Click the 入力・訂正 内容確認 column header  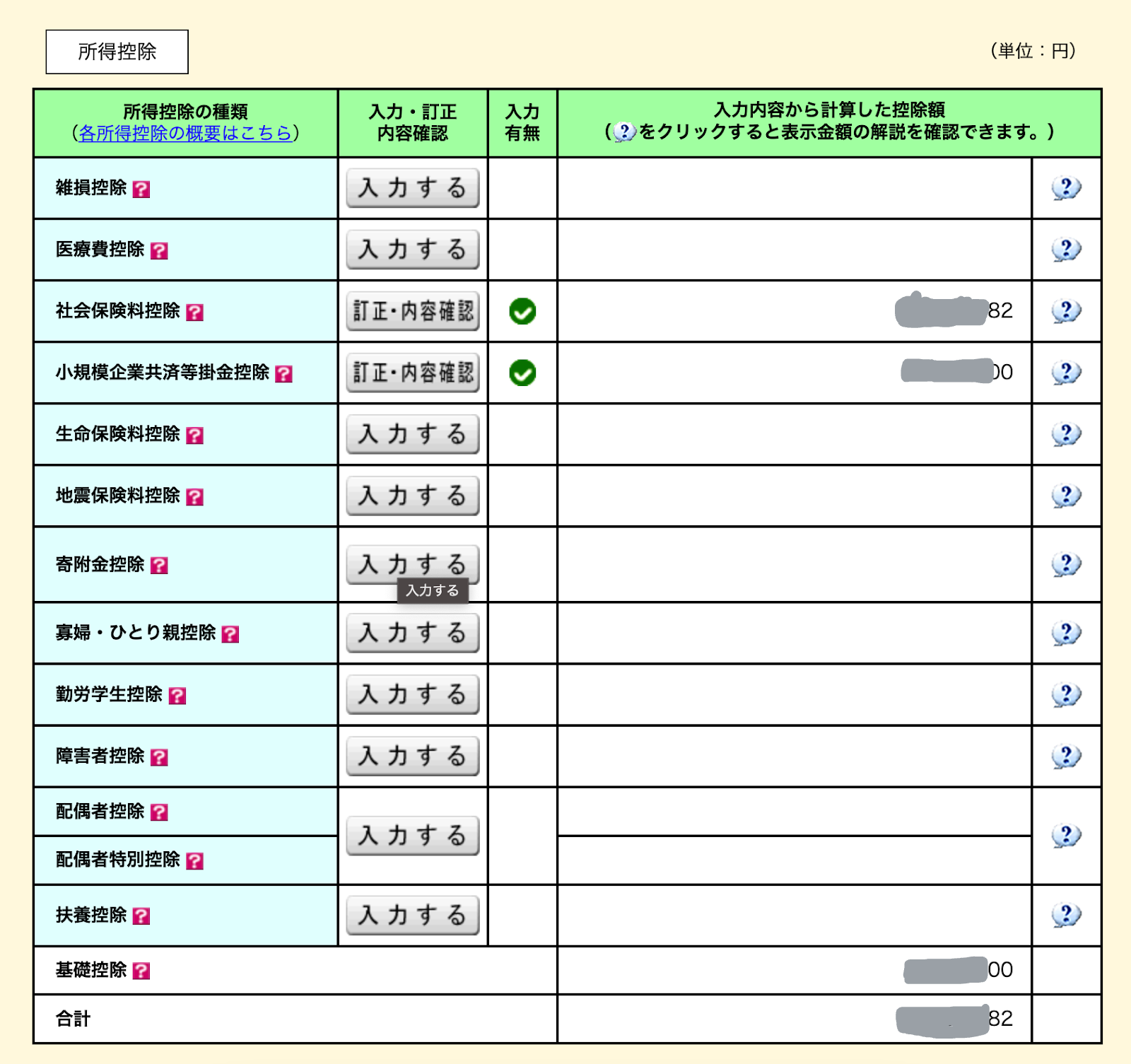click(413, 122)
